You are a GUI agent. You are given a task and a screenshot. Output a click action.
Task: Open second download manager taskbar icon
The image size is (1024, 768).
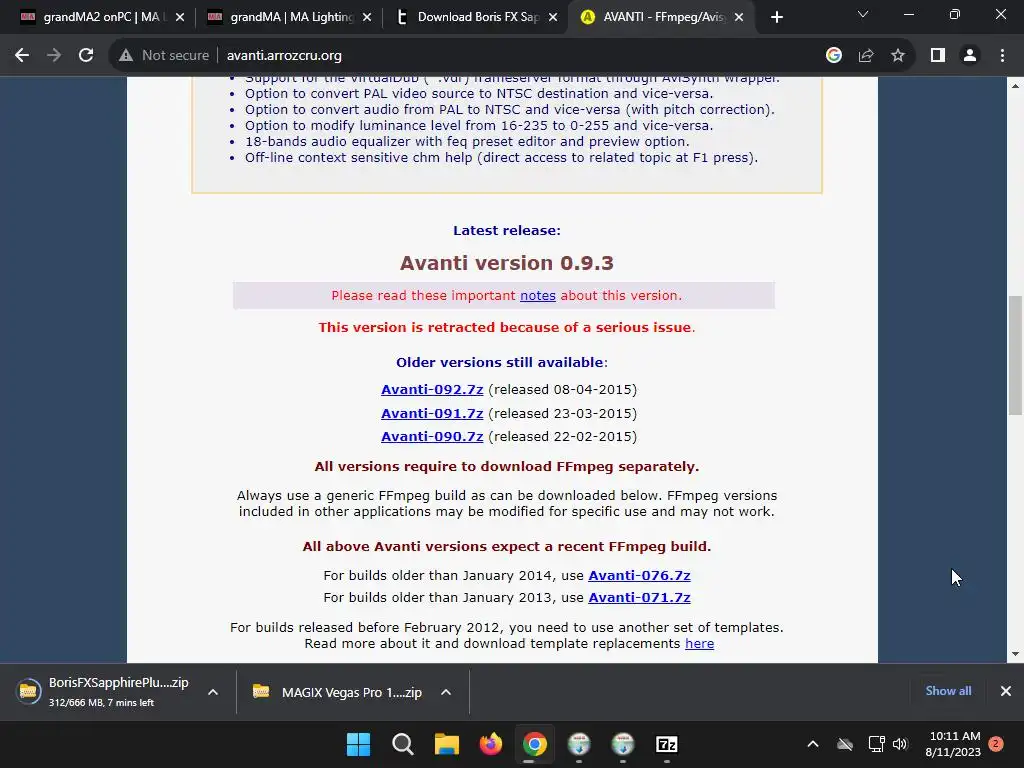point(623,744)
